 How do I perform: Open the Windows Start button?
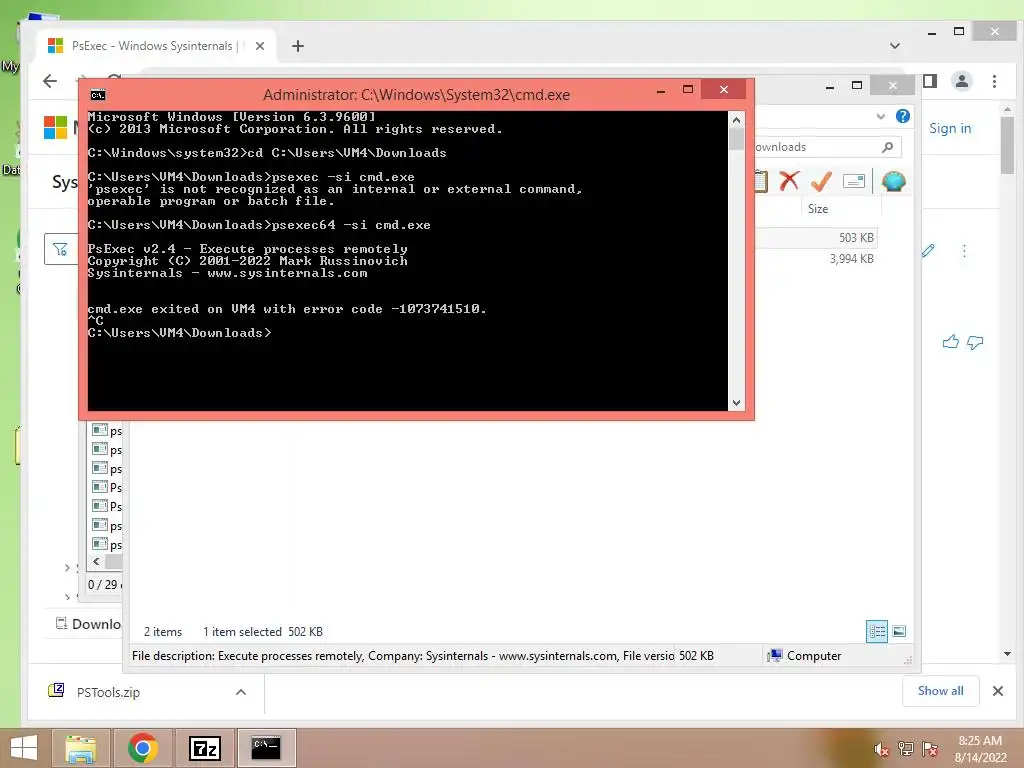point(24,748)
